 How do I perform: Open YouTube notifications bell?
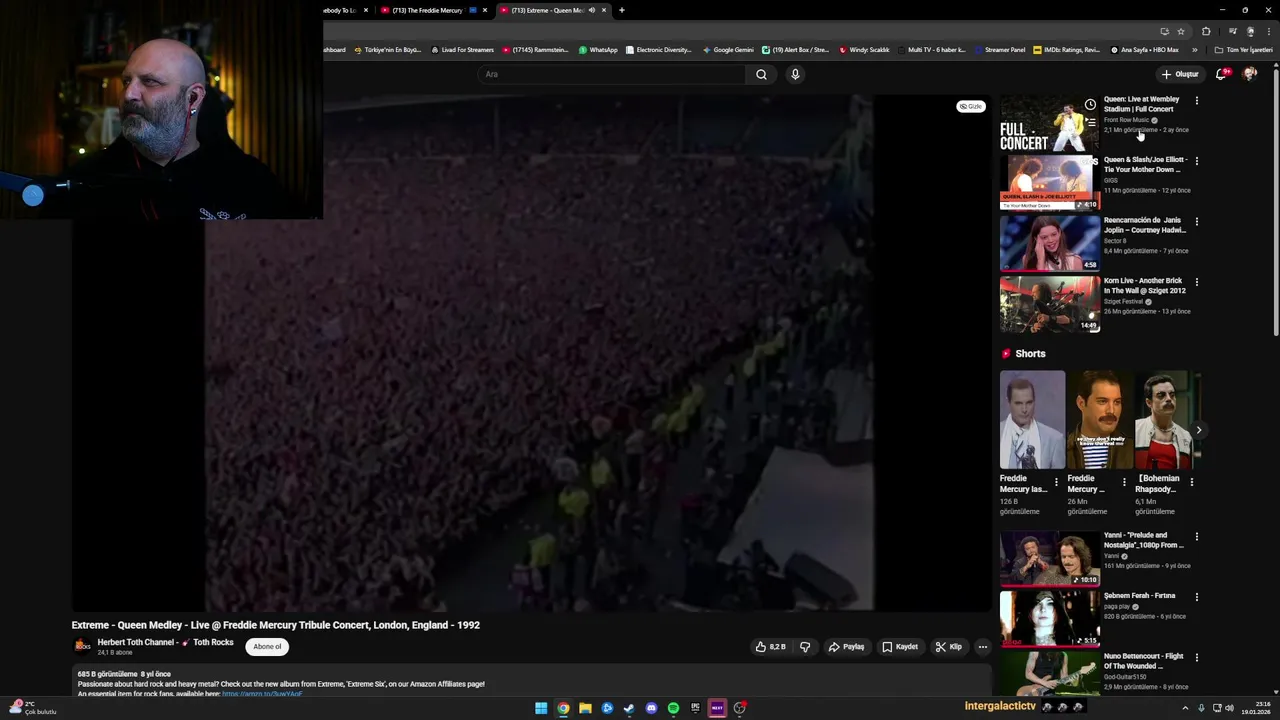pos(1221,74)
